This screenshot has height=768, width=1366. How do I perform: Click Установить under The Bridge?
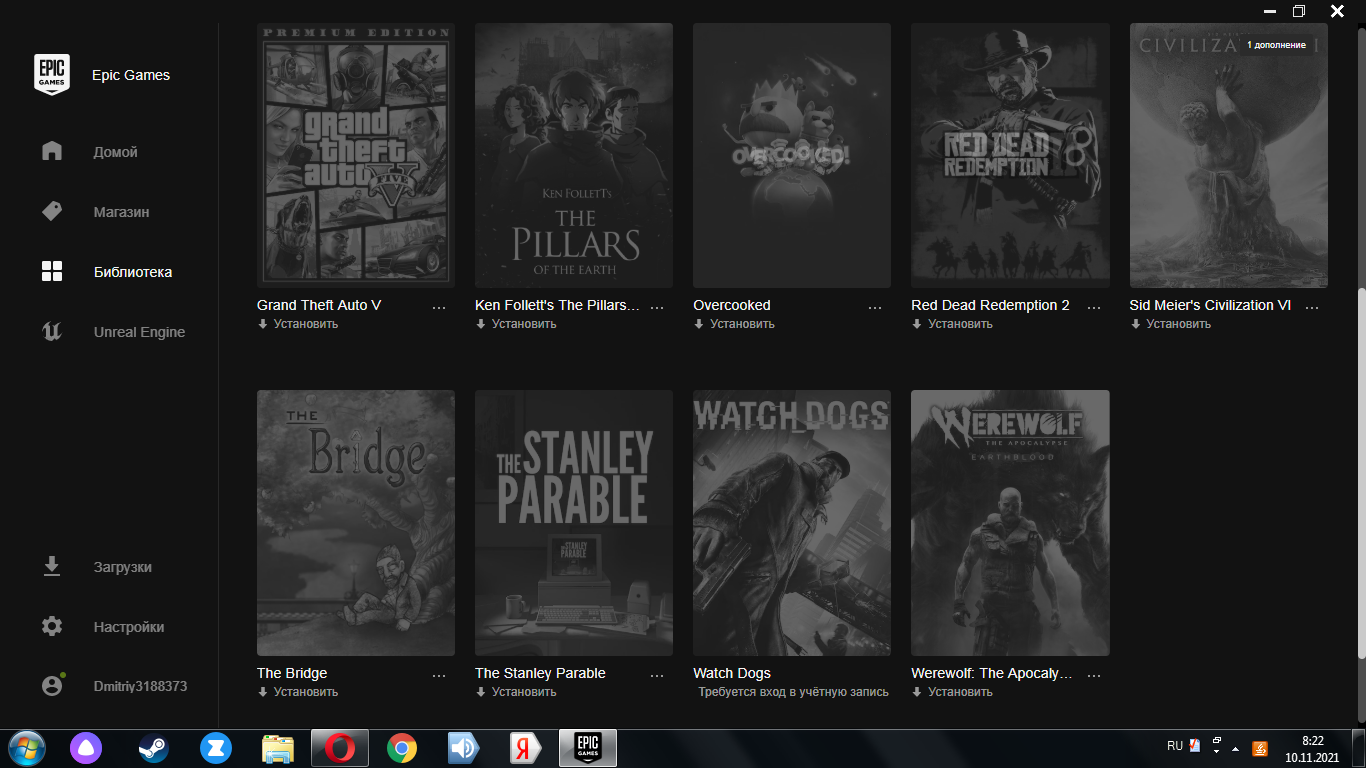(298, 692)
